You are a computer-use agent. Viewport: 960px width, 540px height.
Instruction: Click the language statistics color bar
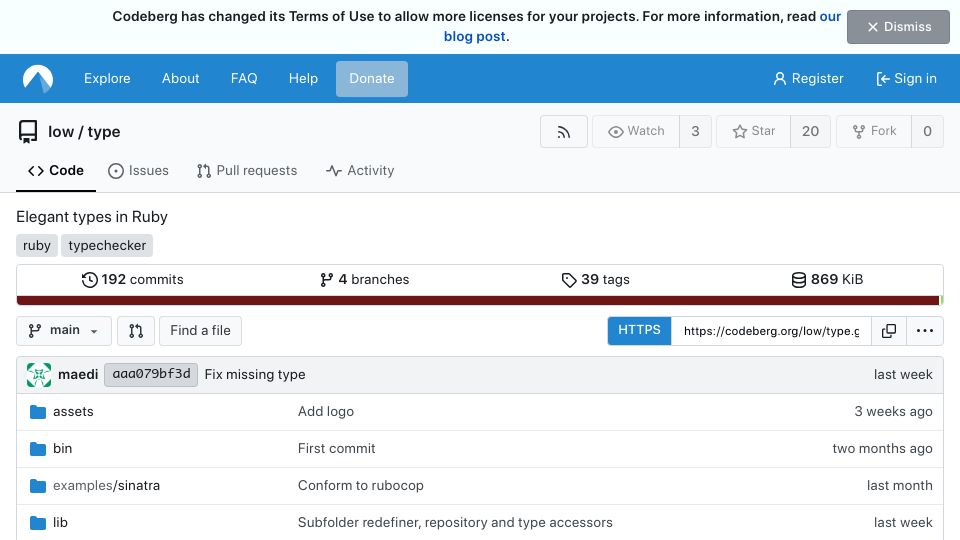(479, 300)
